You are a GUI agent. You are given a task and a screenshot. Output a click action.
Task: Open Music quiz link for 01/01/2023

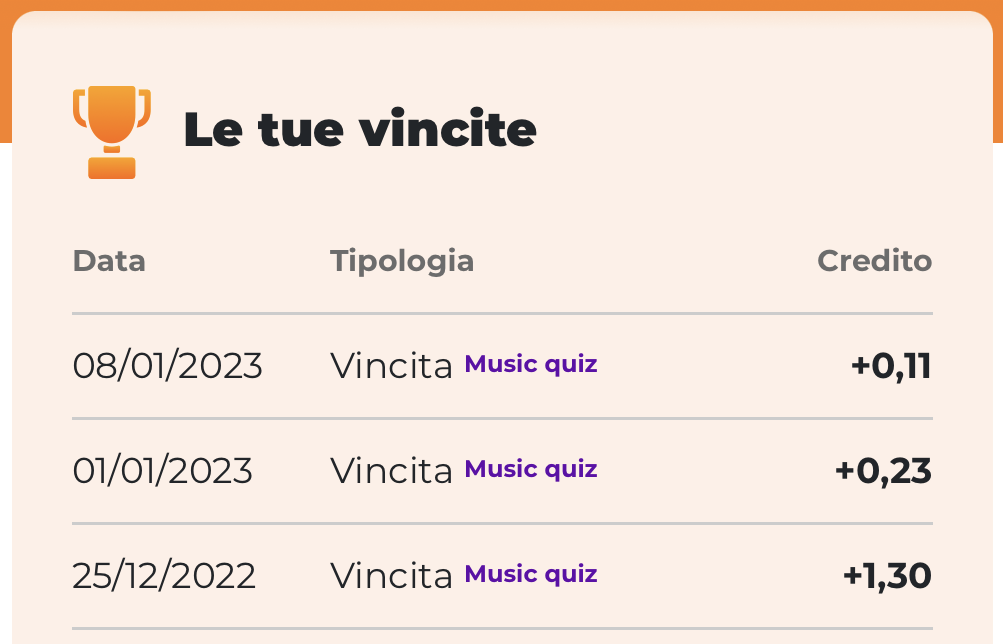[x=531, y=469]
